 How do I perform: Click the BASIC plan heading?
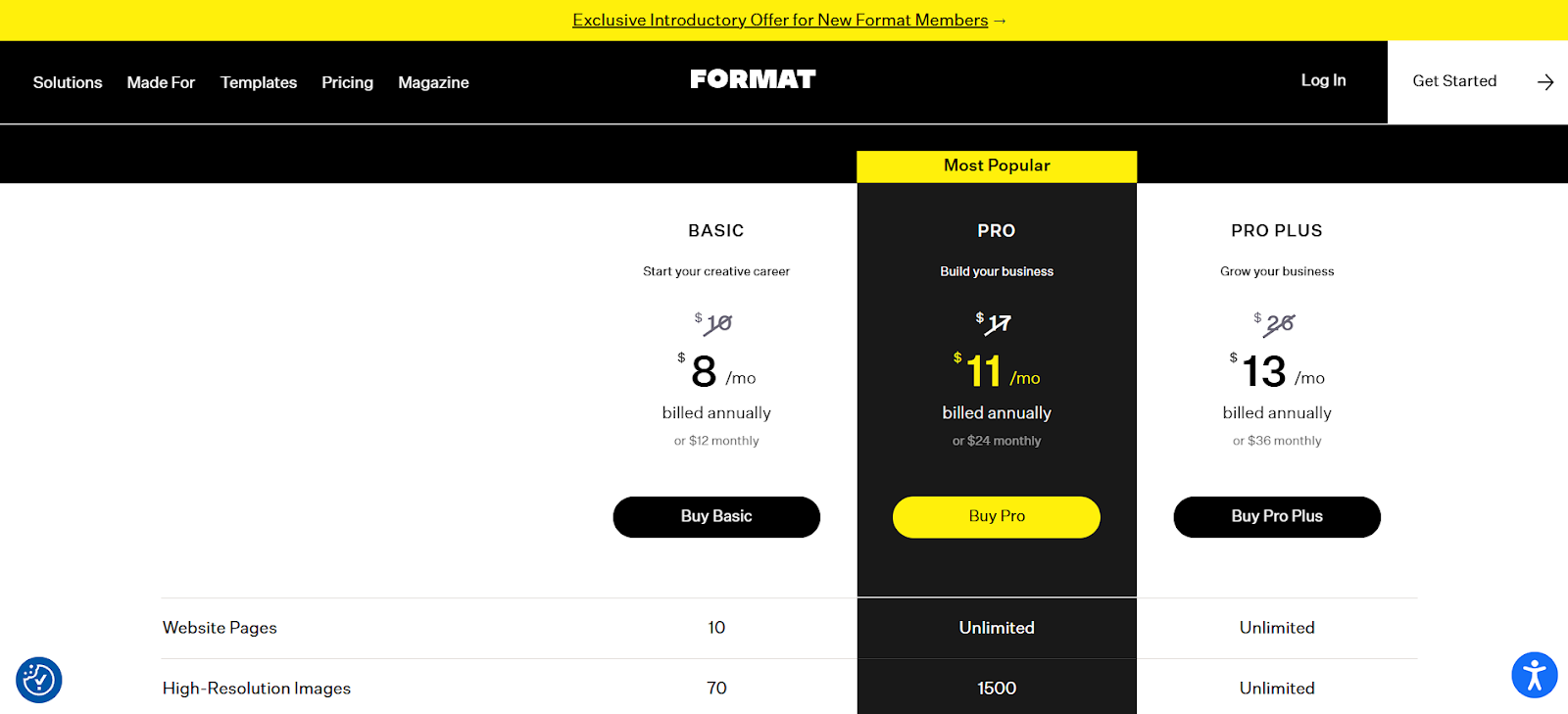[716, 231]
